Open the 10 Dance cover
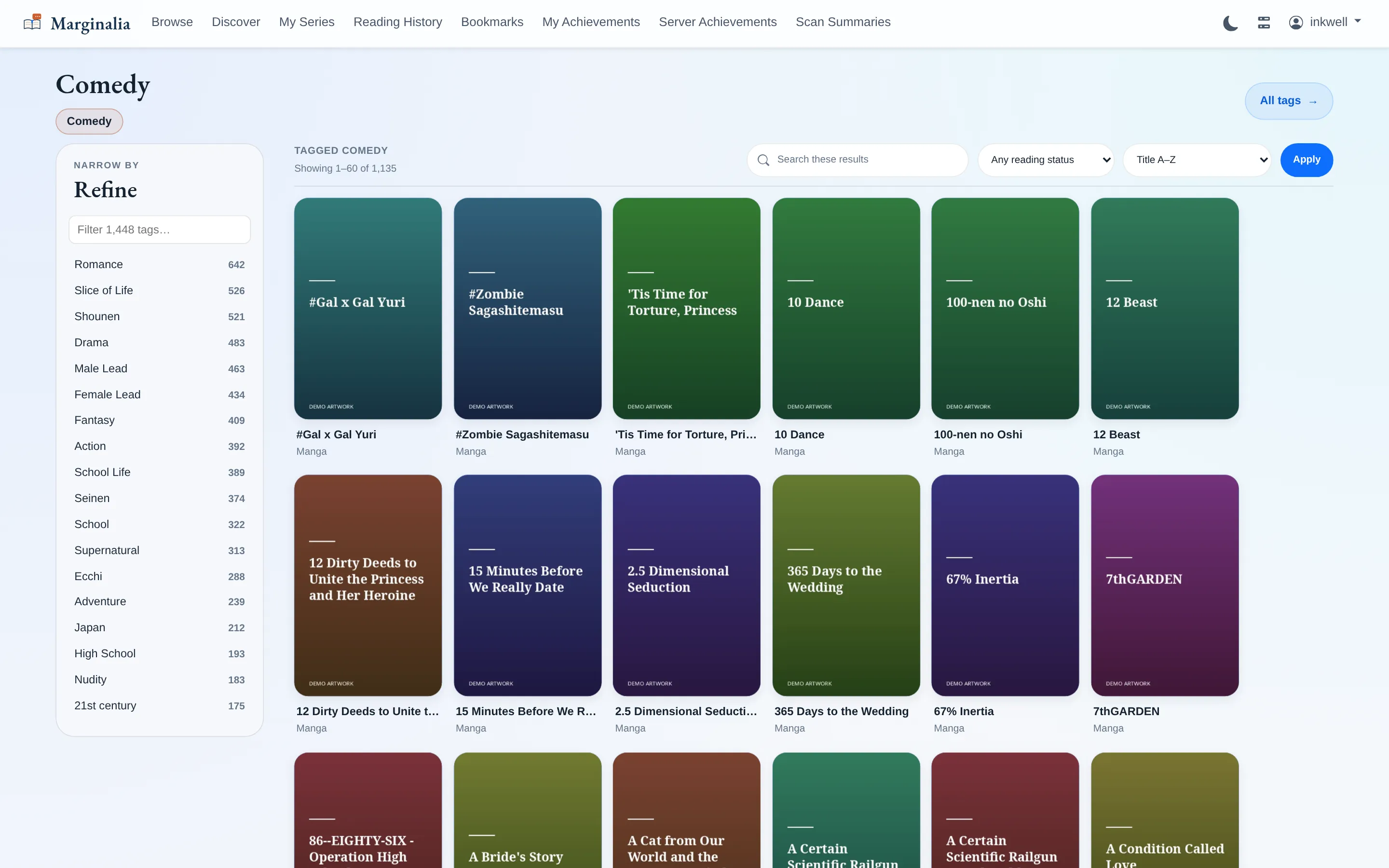 coord(846,308)
